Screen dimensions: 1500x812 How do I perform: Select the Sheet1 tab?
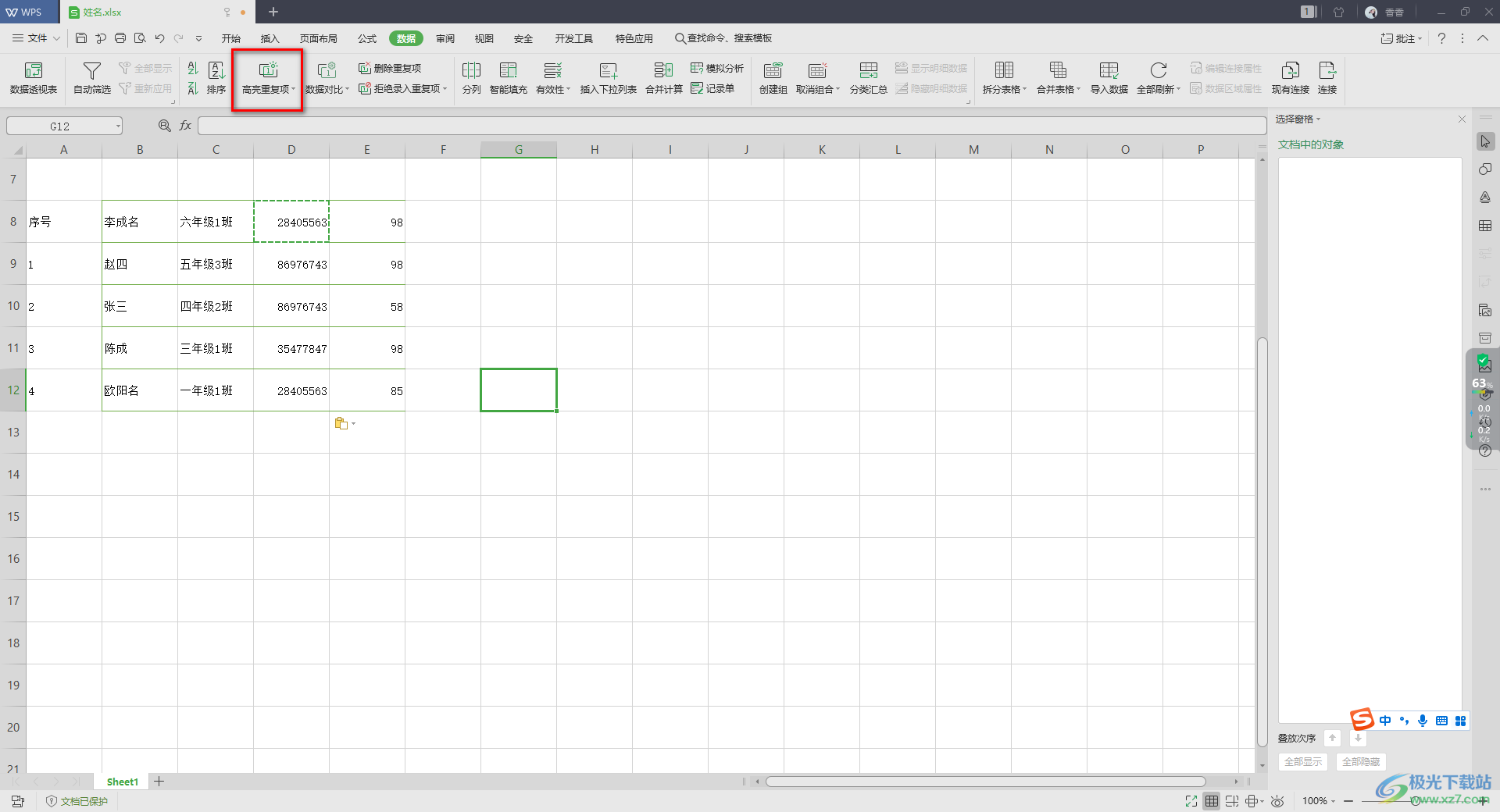click(123, 782)
